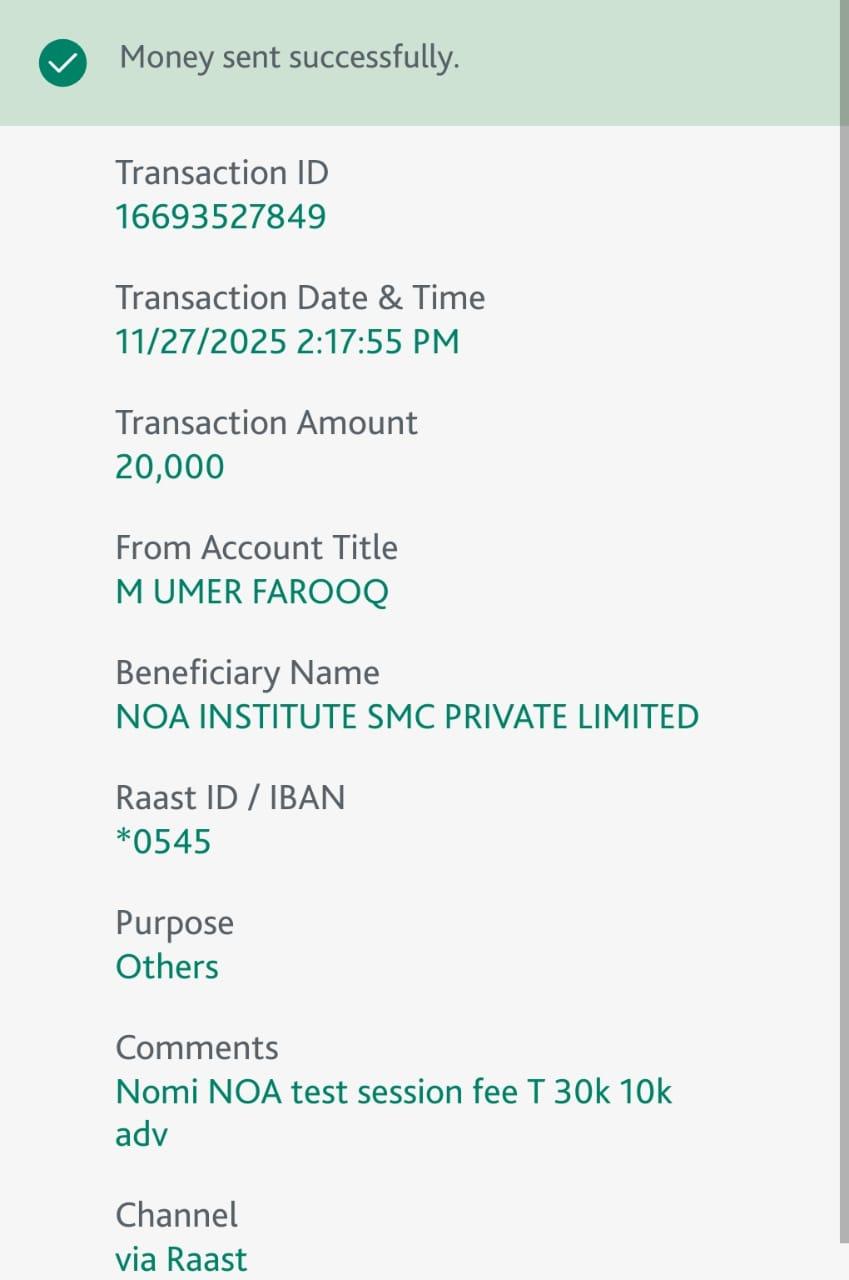Click the From Account Title label
This screenshot has width=849, height=1280.
click(256, 548)
